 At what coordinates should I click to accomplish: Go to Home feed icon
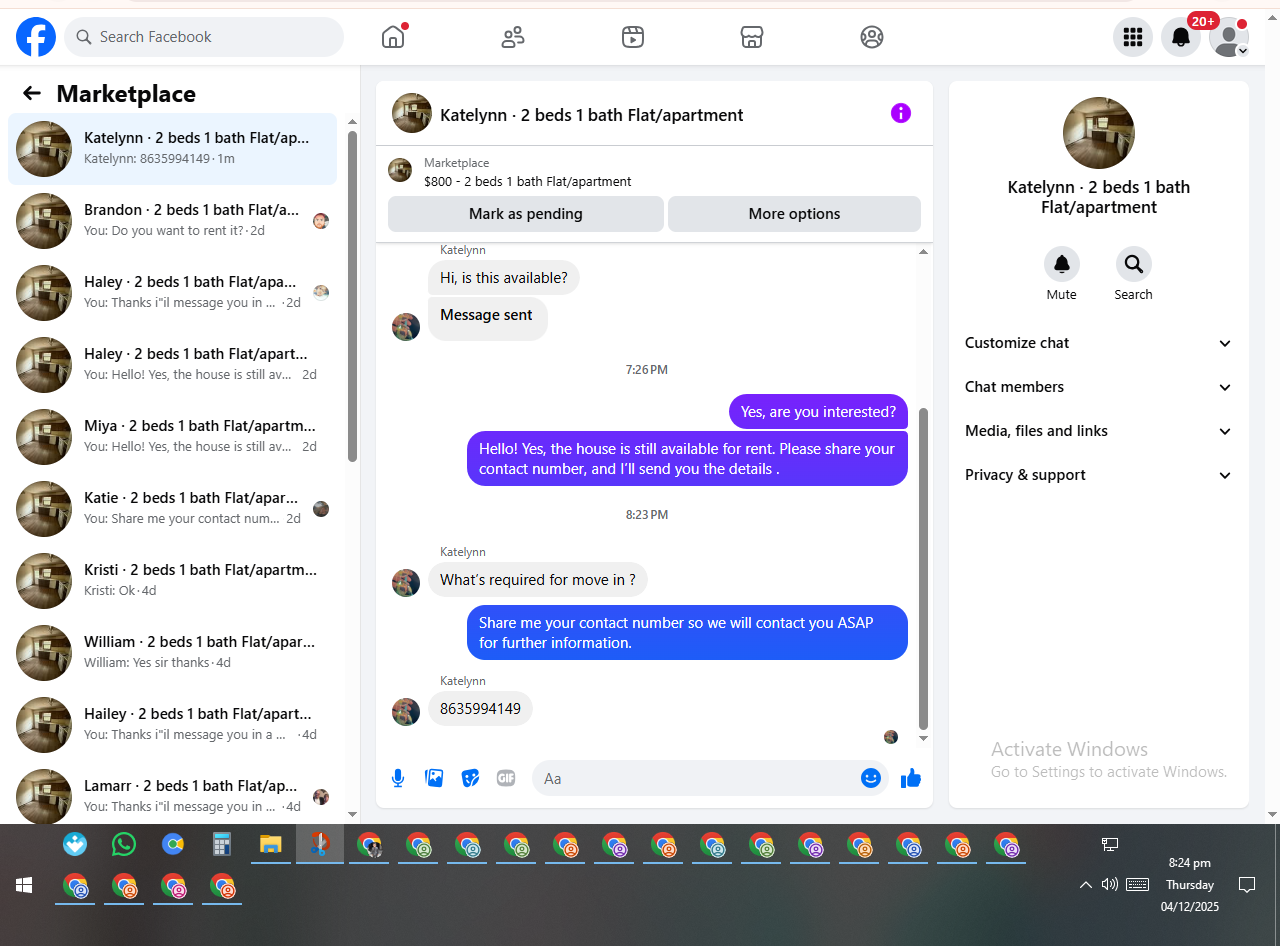point(393,37)
